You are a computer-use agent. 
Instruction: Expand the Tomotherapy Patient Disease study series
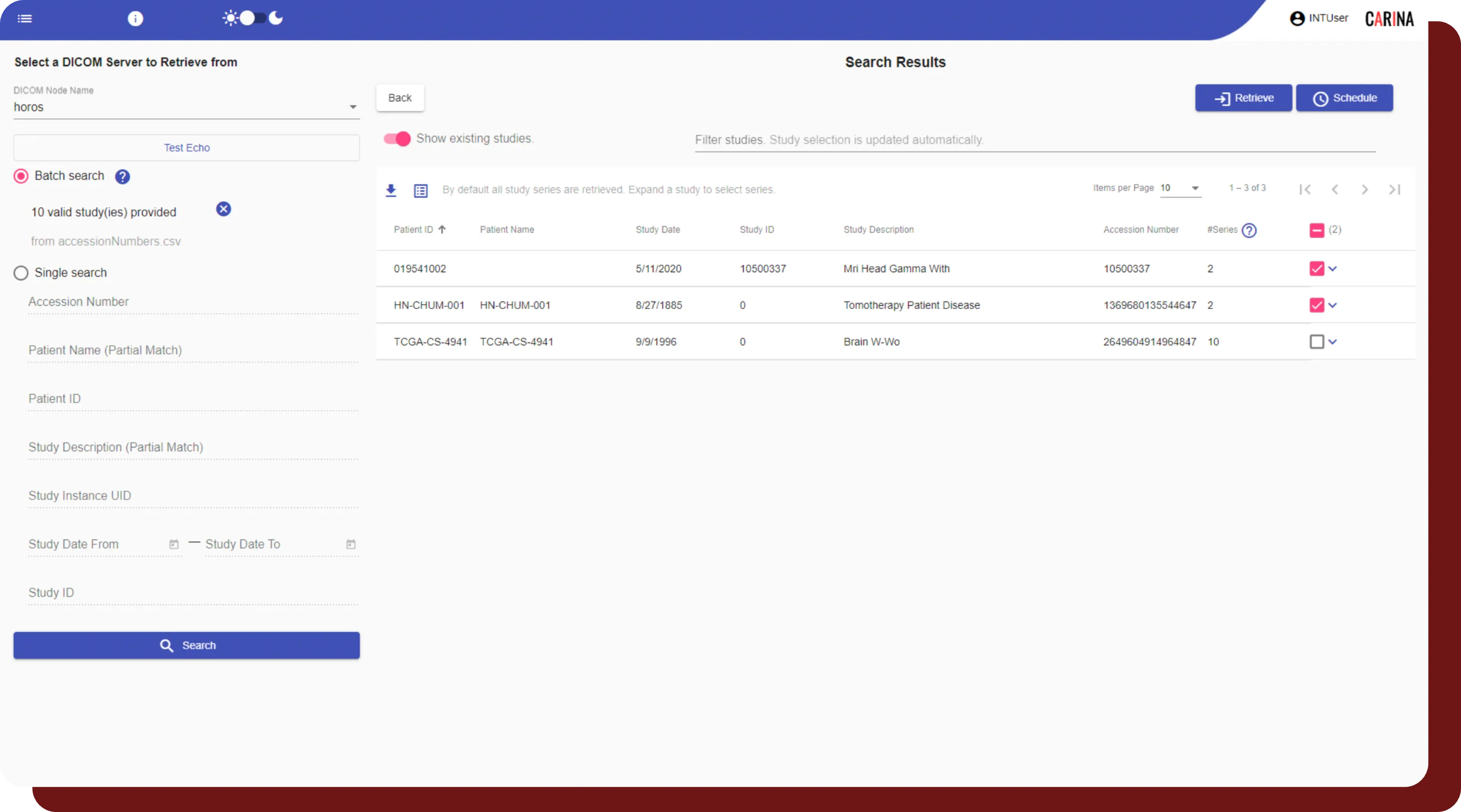(1334, 305)
